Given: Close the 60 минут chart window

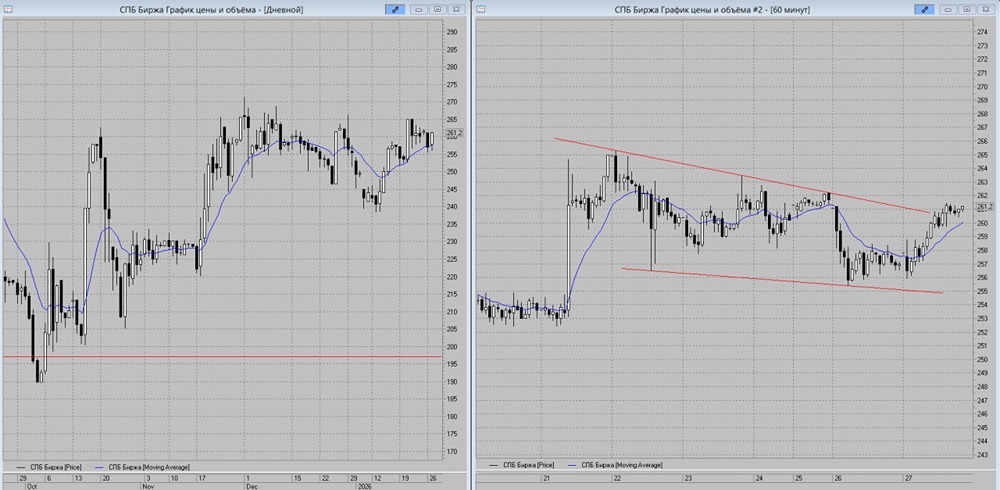Looking at the screenshot, I should pos(985,10).
